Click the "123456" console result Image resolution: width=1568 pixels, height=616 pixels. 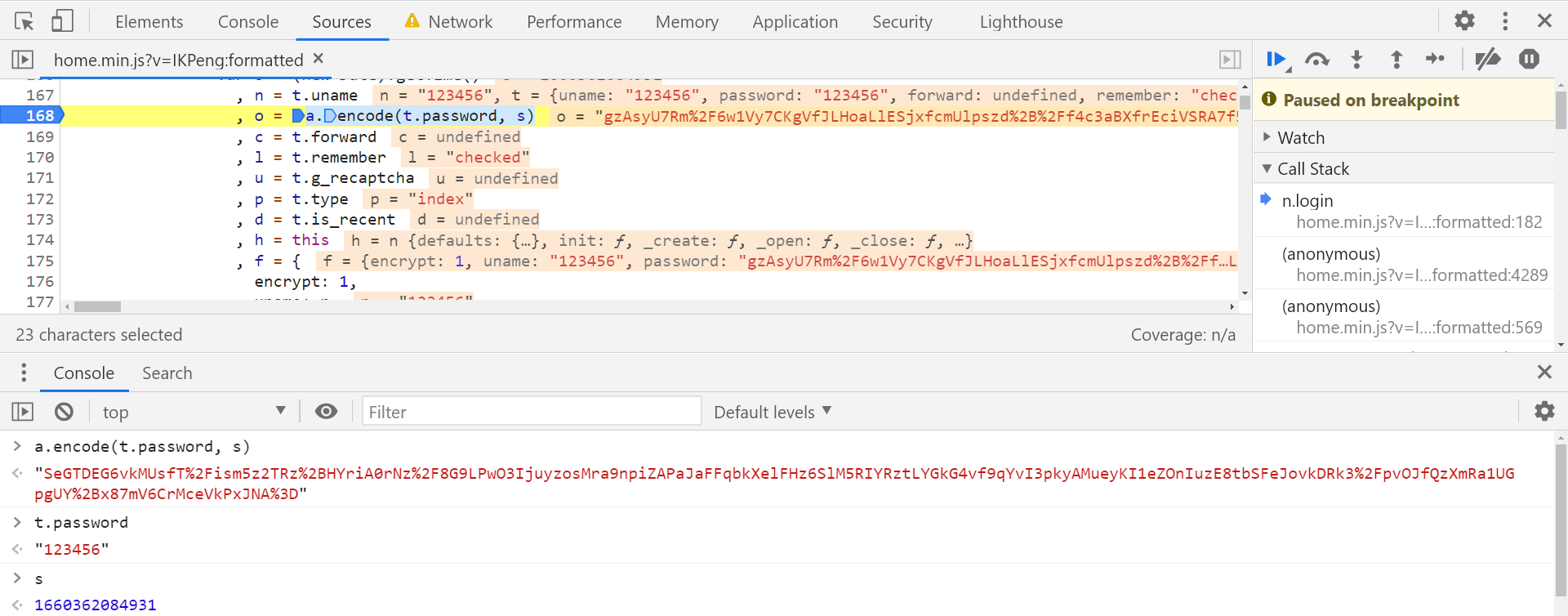pos(72,549)
